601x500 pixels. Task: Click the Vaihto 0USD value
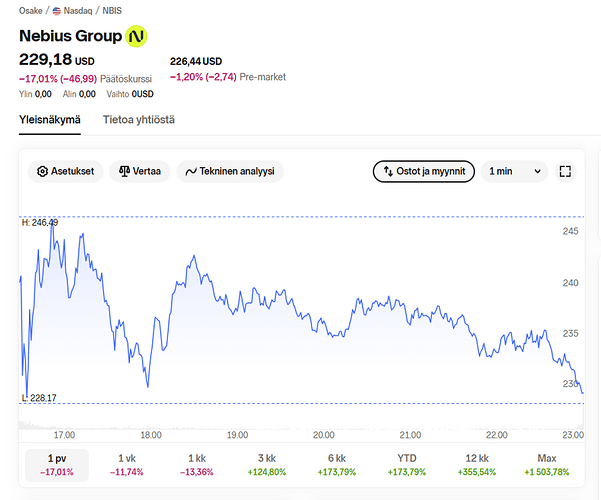130,94
